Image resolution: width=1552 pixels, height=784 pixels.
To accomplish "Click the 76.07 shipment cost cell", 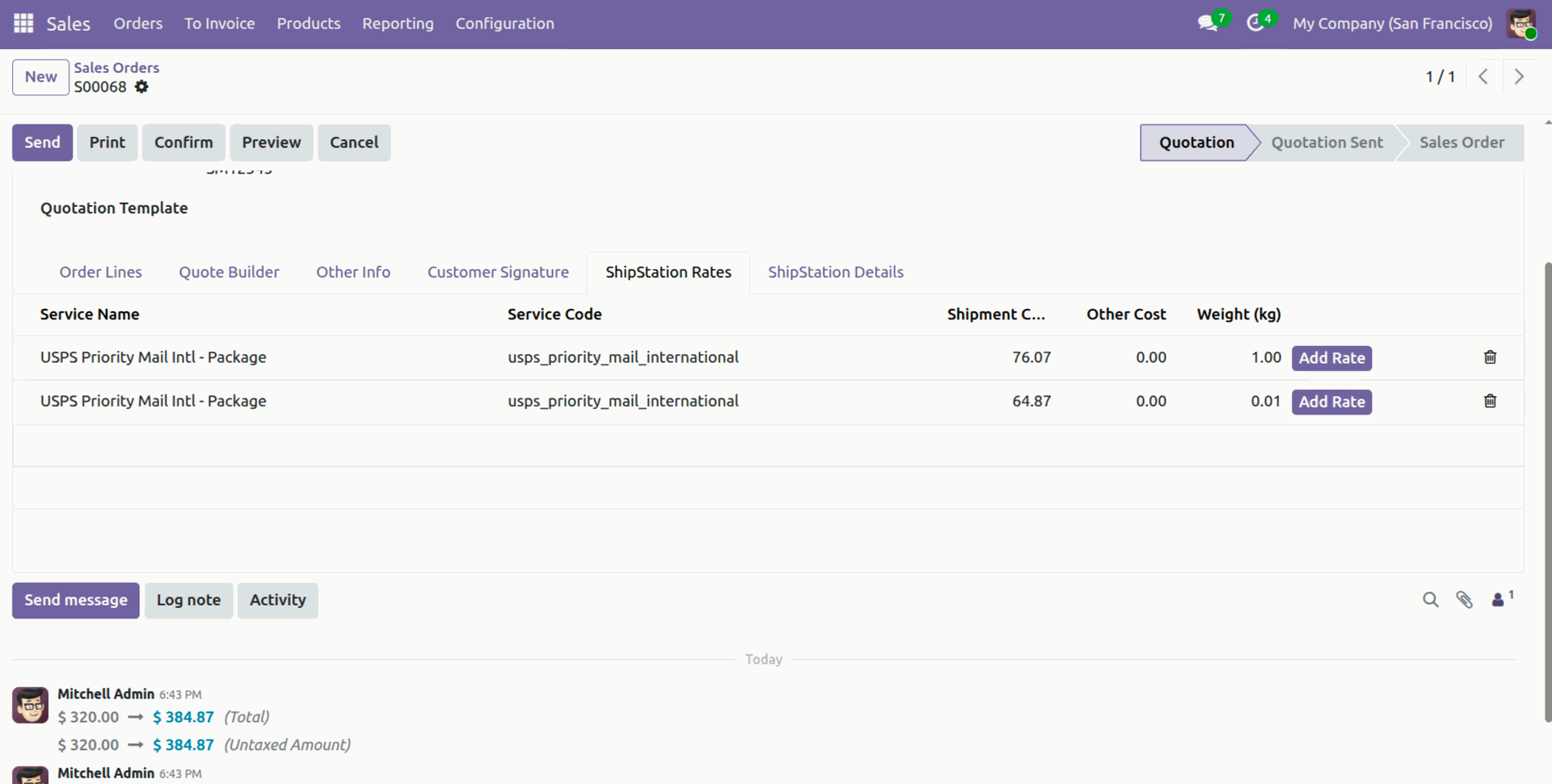I will point(1031,357).
